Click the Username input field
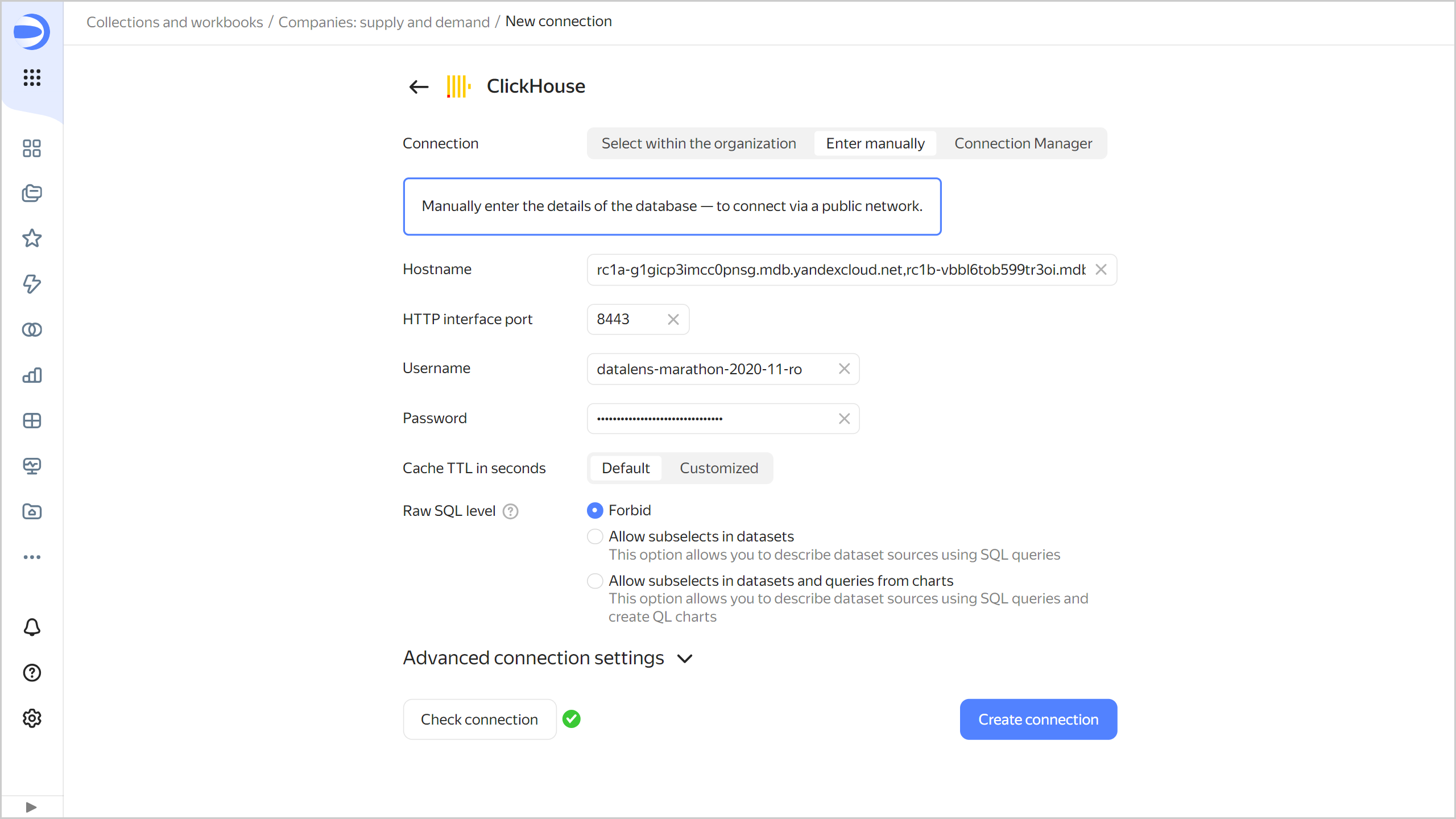The height and width of the screenshot is (819, 1456). 711,369
